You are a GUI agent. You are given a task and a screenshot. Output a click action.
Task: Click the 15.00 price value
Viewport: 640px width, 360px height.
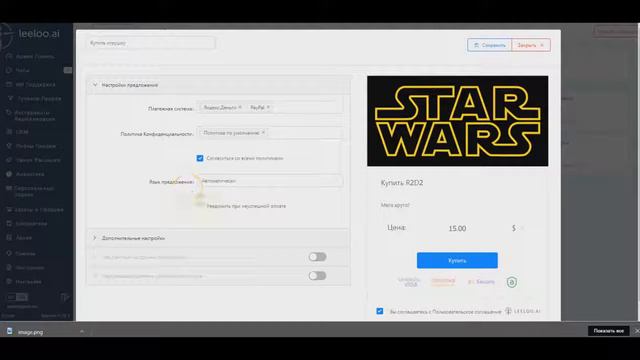click(x=457, y=229)
